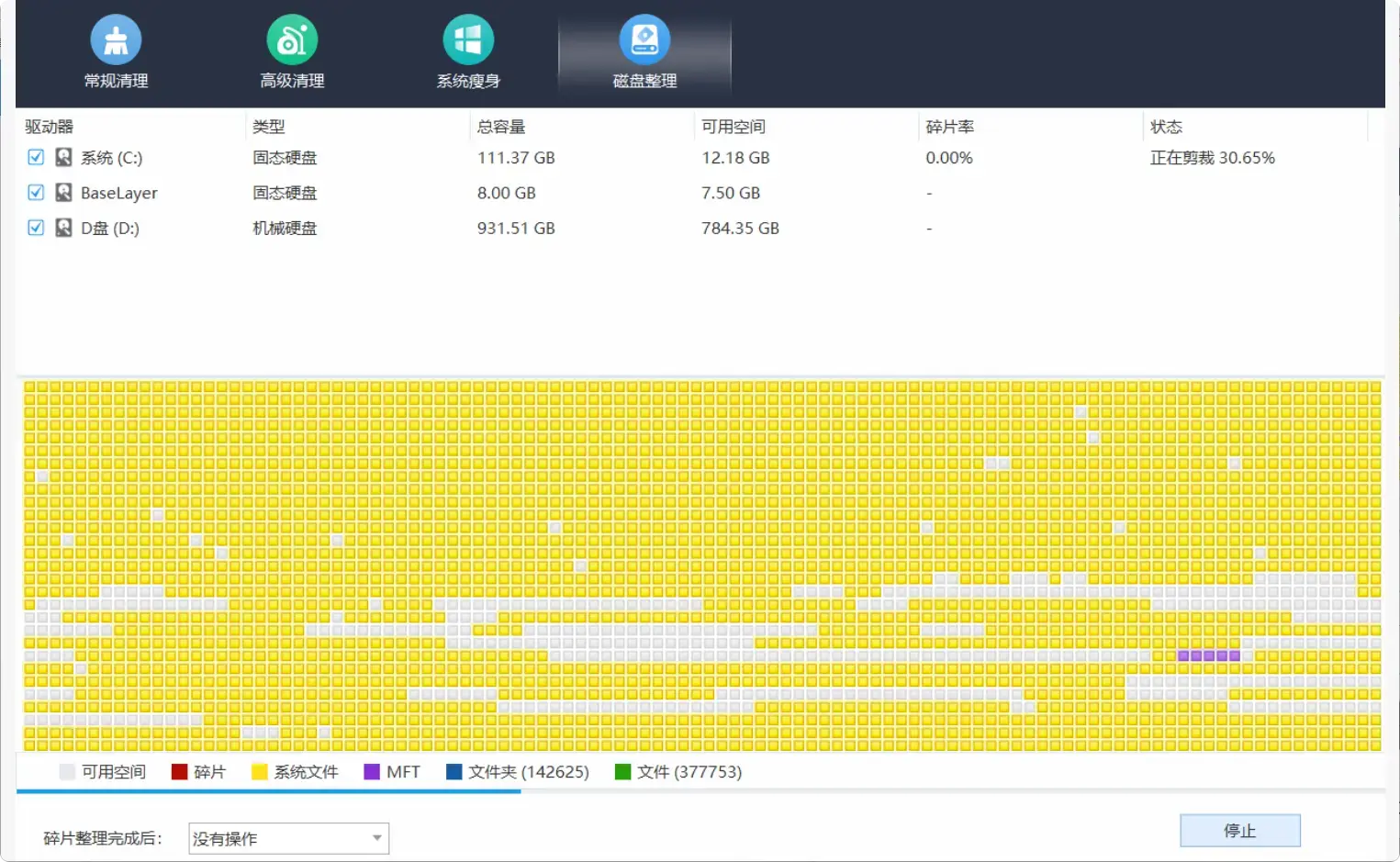1400x862 pixels.
Task: Uncheck the D盘 (D:) checkbox
Action: (x=36, y=228)
